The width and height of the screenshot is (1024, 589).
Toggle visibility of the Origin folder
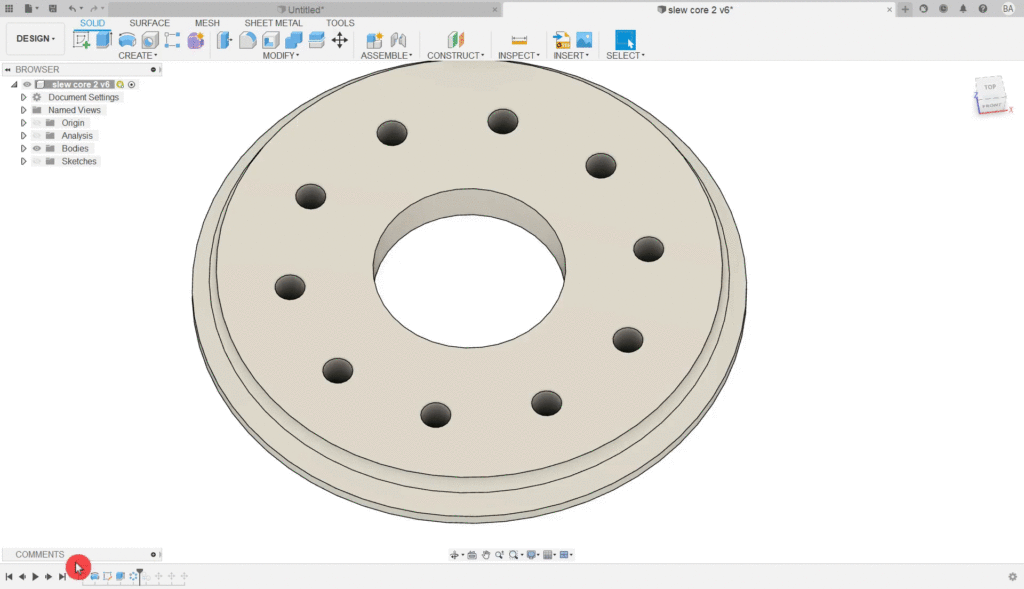tap(37, 123)
